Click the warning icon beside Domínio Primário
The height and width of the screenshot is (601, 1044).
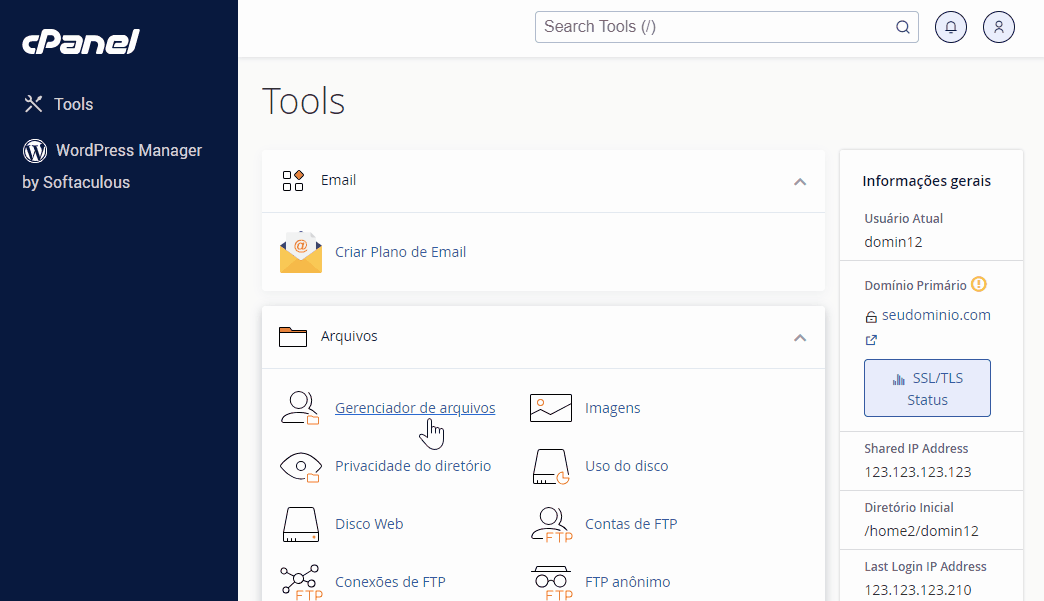[x=978, y=284]
